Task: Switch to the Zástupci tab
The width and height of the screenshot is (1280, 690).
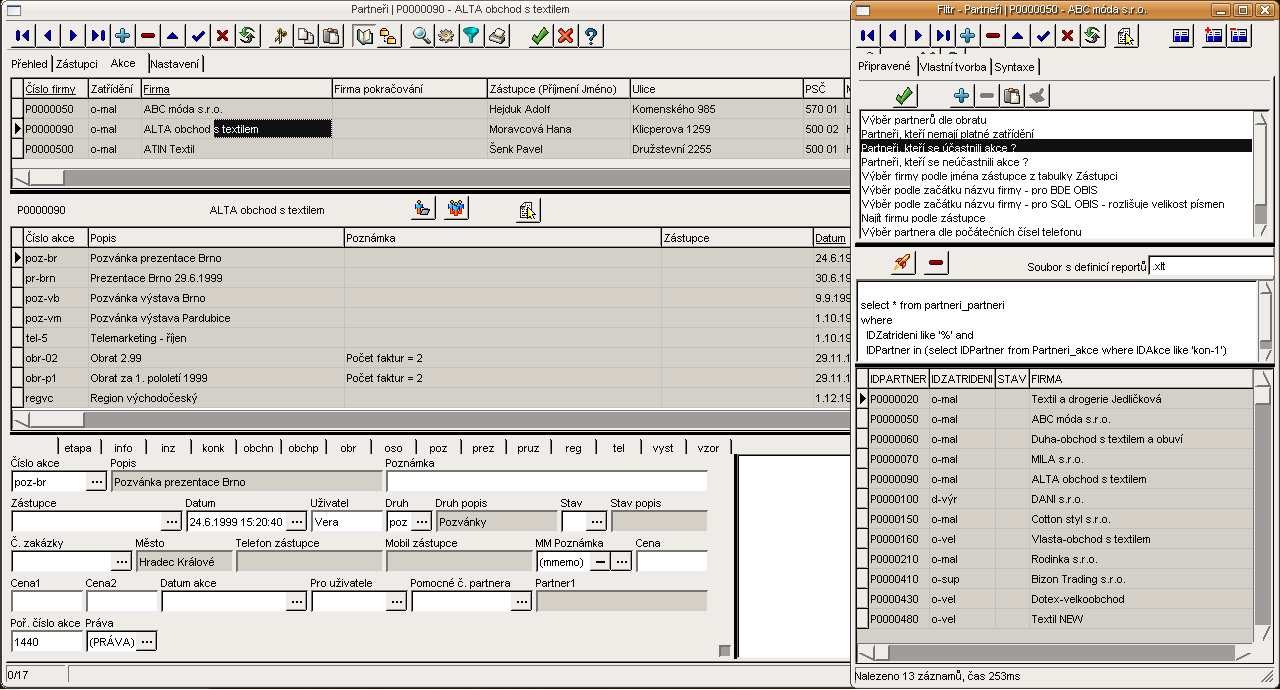Action: click(77, 64)
